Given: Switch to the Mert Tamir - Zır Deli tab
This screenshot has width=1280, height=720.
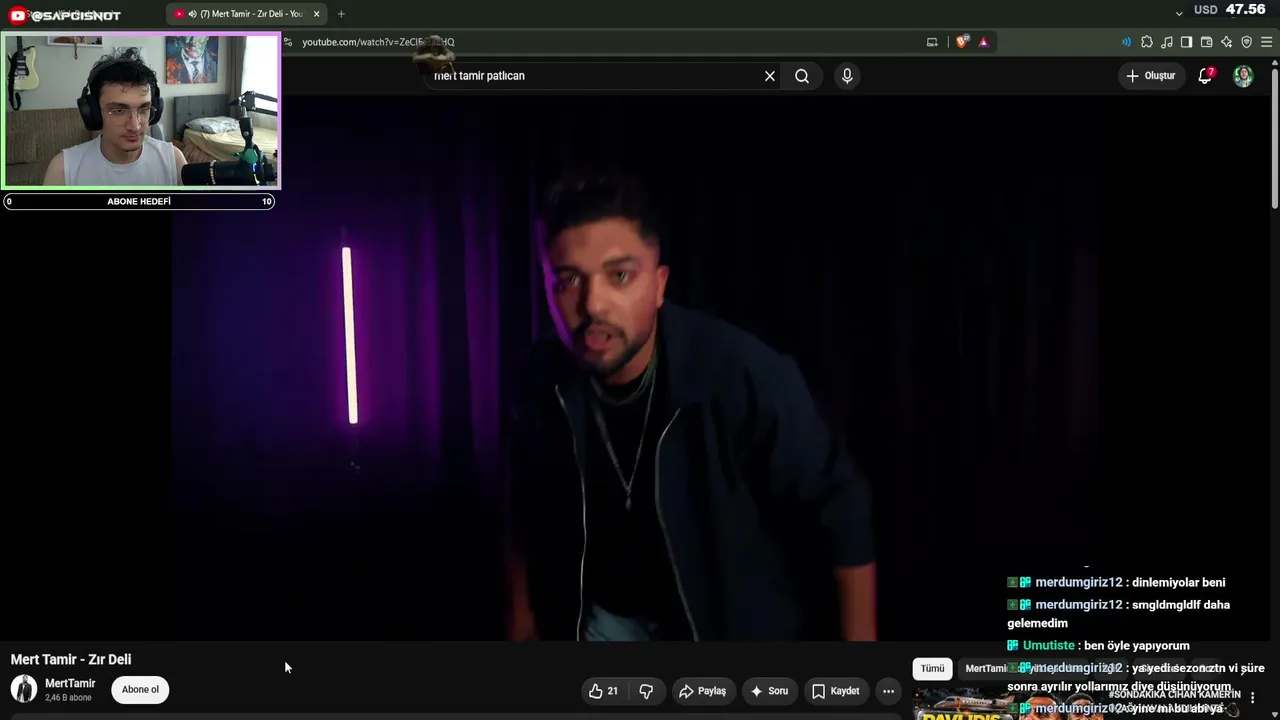Looking at the screenshot, I should (x=247, y=14).
